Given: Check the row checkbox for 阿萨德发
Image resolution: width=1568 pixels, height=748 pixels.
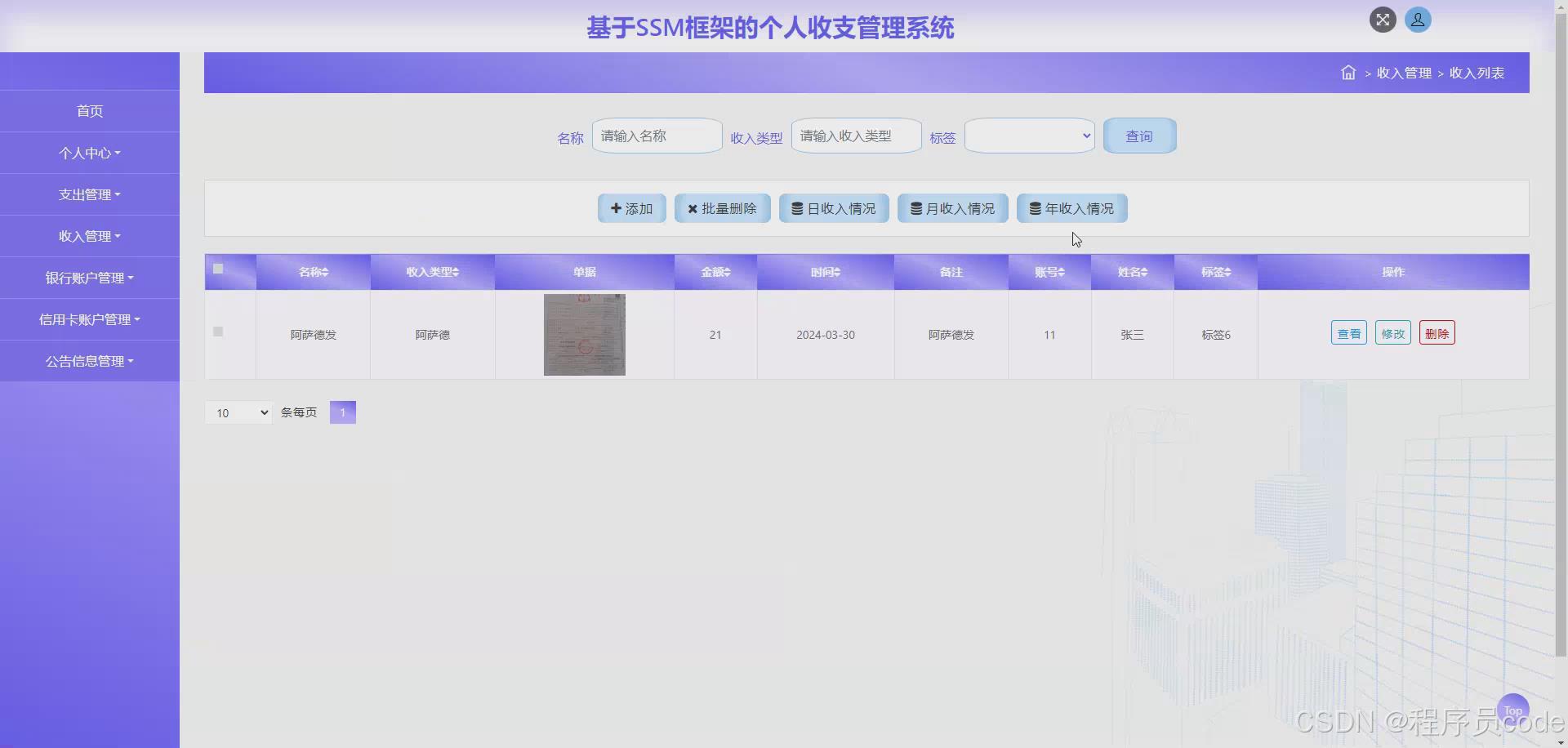Looking at the screenshot, I should (217, 332).
